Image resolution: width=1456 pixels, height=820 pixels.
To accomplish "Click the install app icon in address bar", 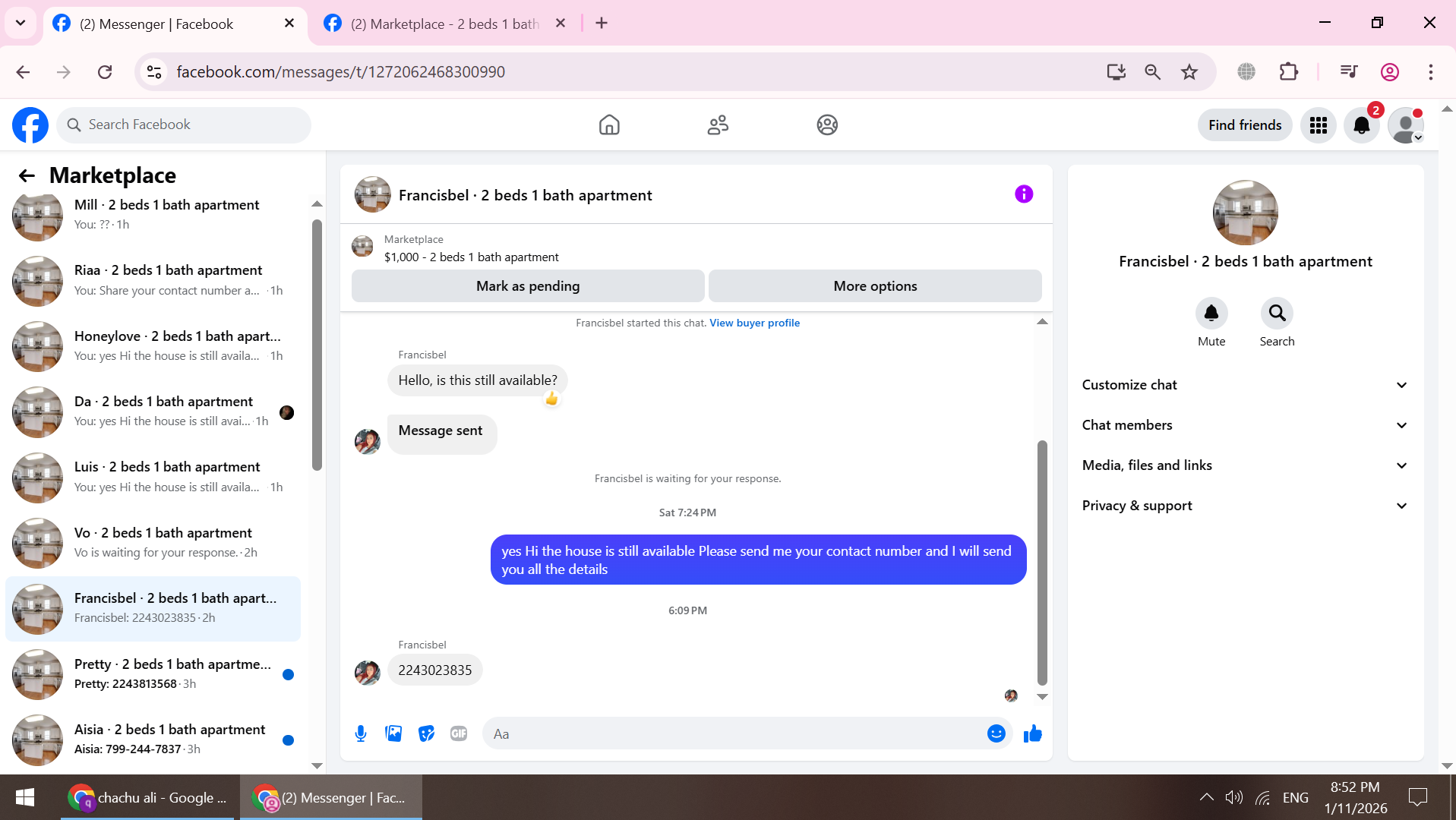I will 1116,72.
